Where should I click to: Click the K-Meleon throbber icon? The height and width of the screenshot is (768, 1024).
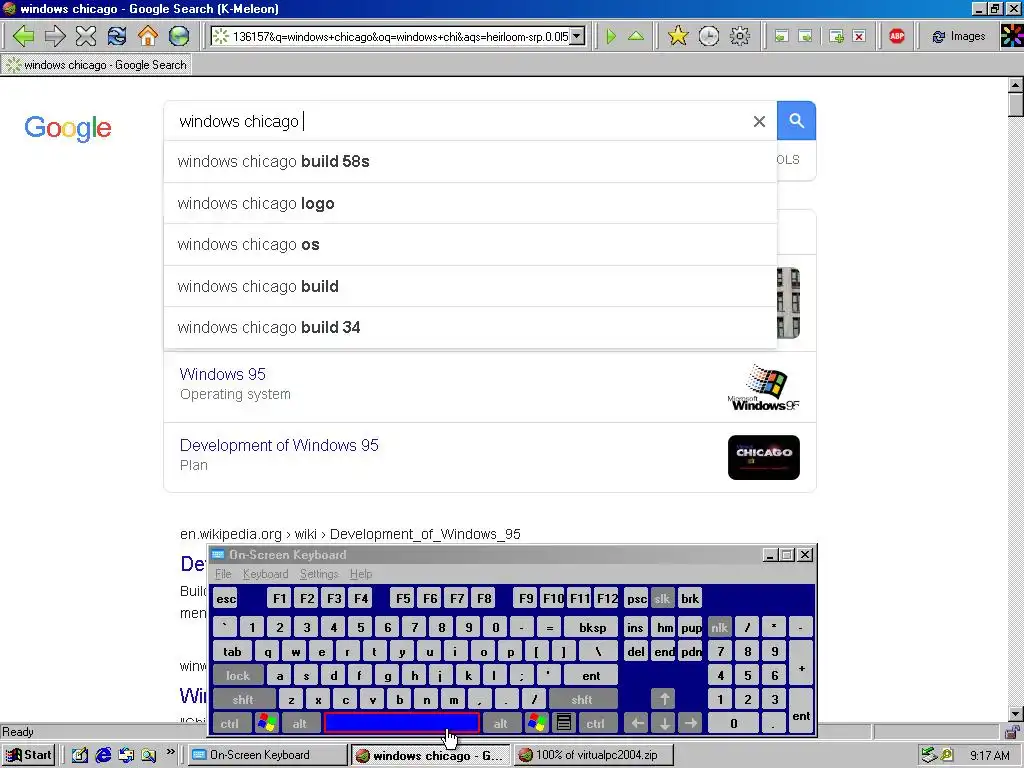point(1011,36)
